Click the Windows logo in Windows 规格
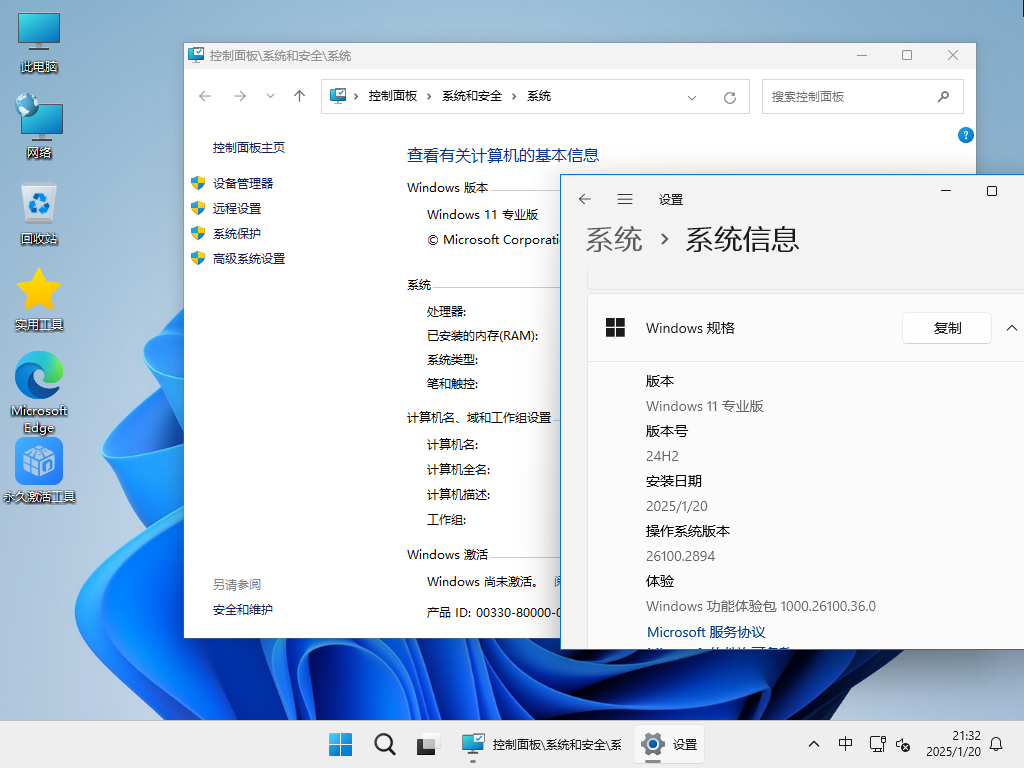 tap(615, 327)
